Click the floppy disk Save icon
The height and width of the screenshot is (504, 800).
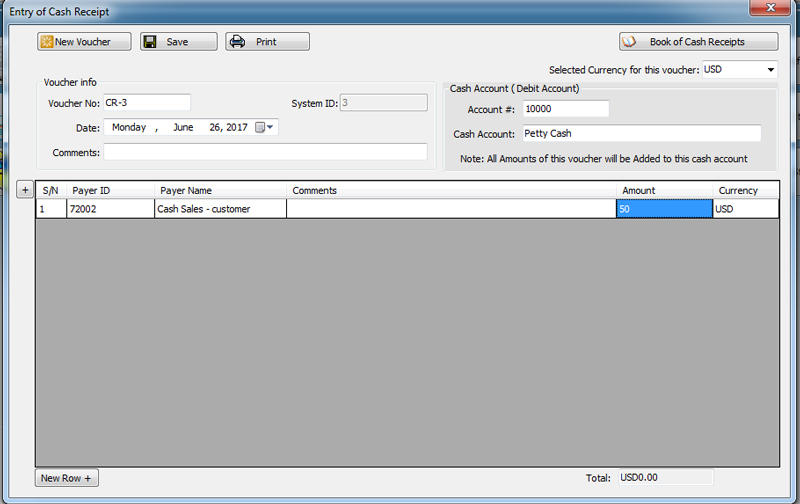coord(149,42)
